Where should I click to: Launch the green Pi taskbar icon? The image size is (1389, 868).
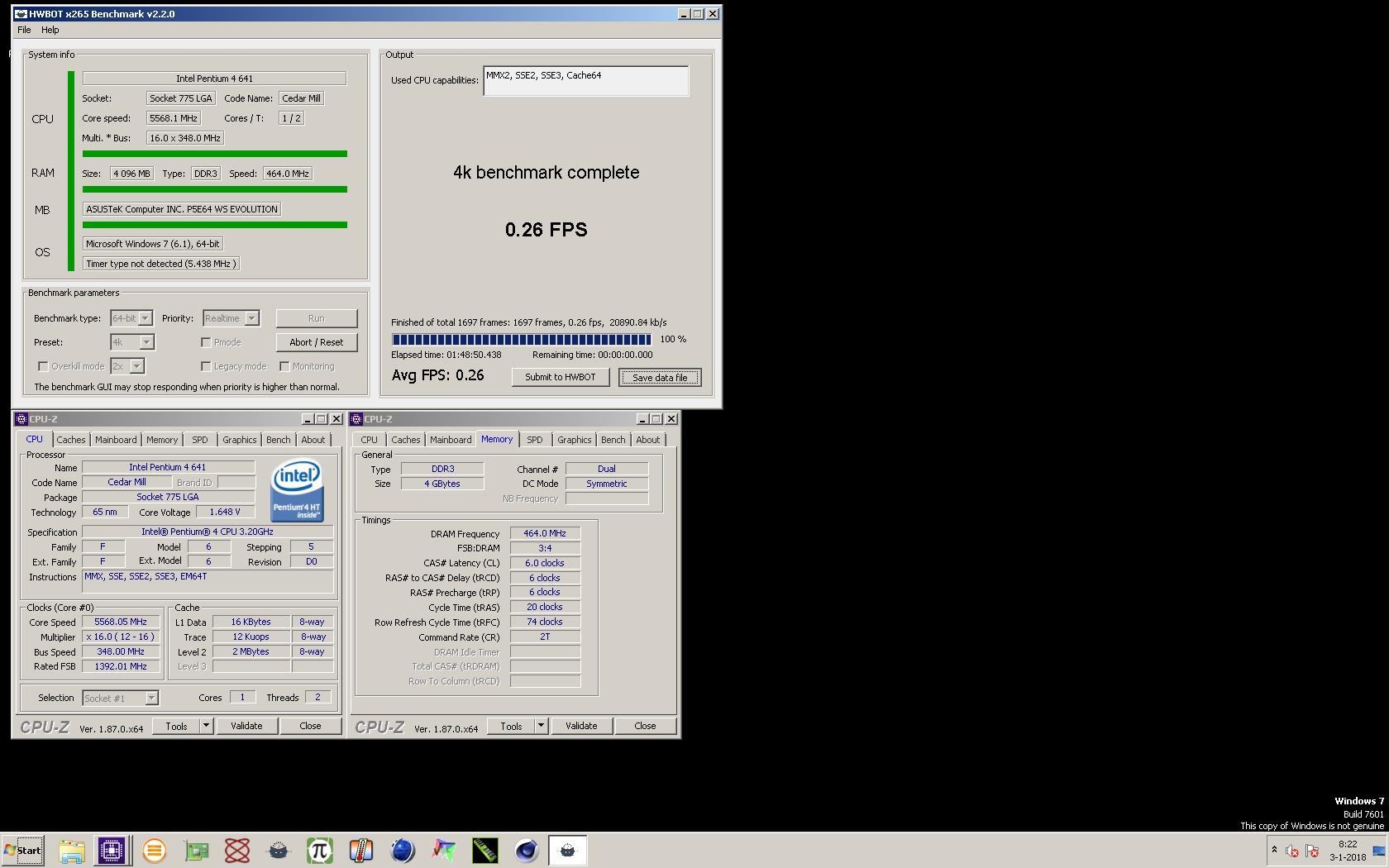click(320, 850)
